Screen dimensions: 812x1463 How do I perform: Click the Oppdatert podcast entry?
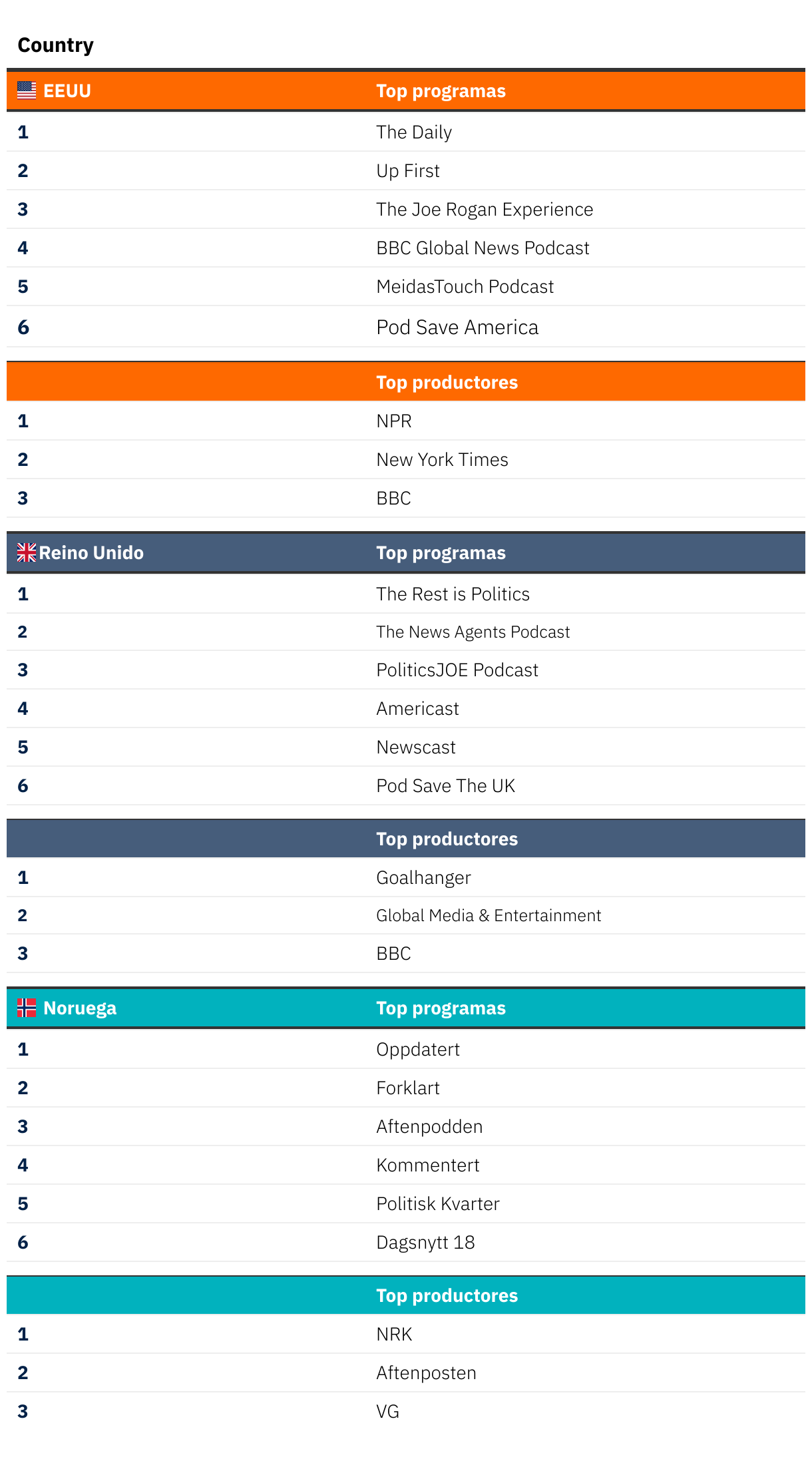pyautogui.click(x=418, y=1049)
